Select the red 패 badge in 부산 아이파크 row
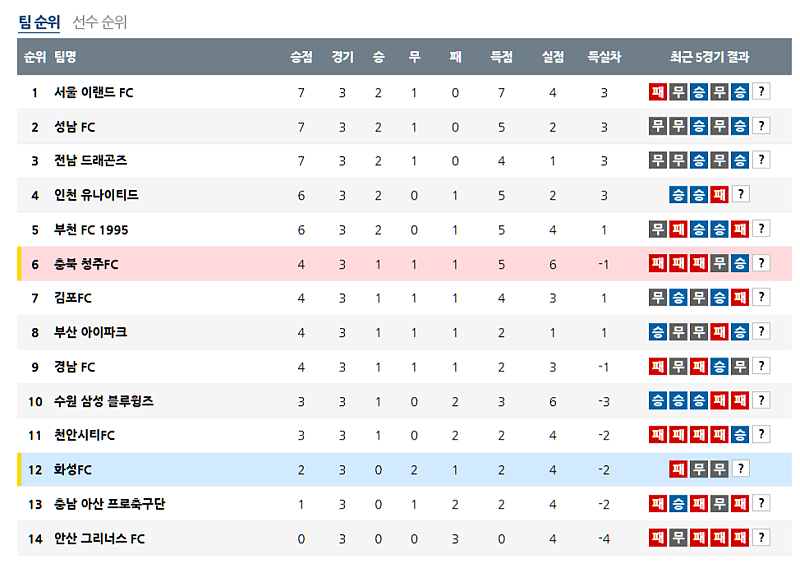Viewport: 800px width, 567px height. click(x=719, y=332)
